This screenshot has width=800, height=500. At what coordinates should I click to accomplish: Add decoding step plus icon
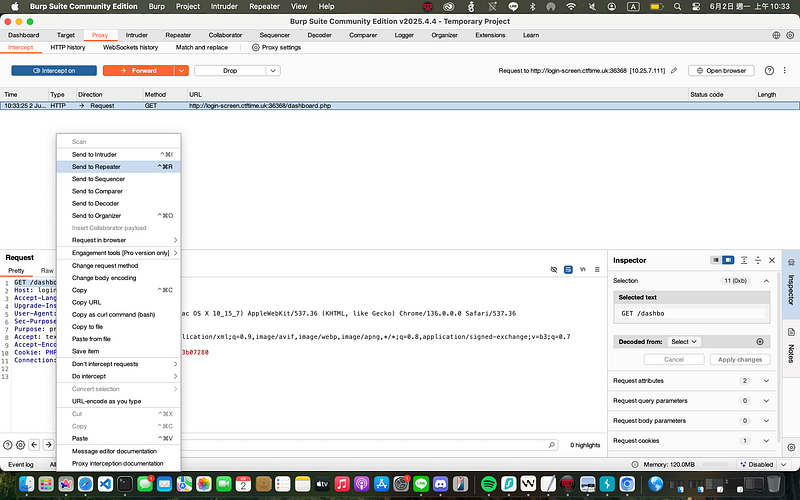pos(760,342)
